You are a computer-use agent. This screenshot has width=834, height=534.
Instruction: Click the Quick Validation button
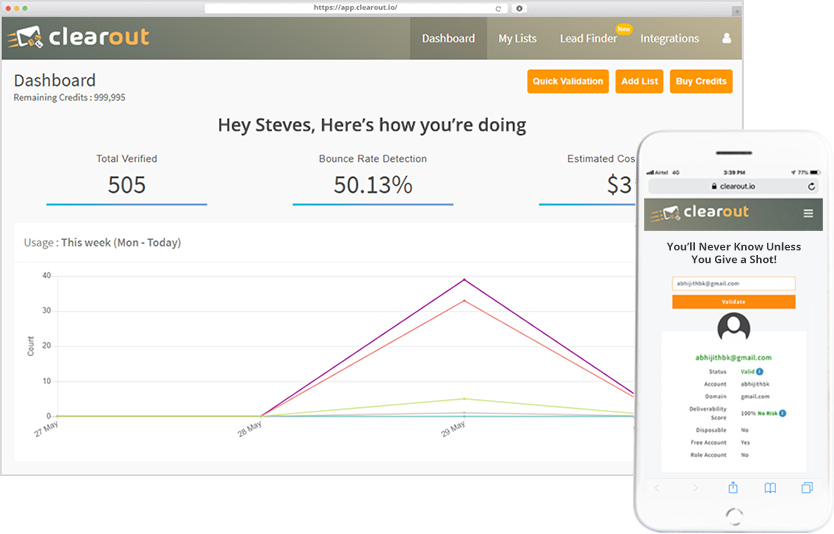[x=567, y=81]
